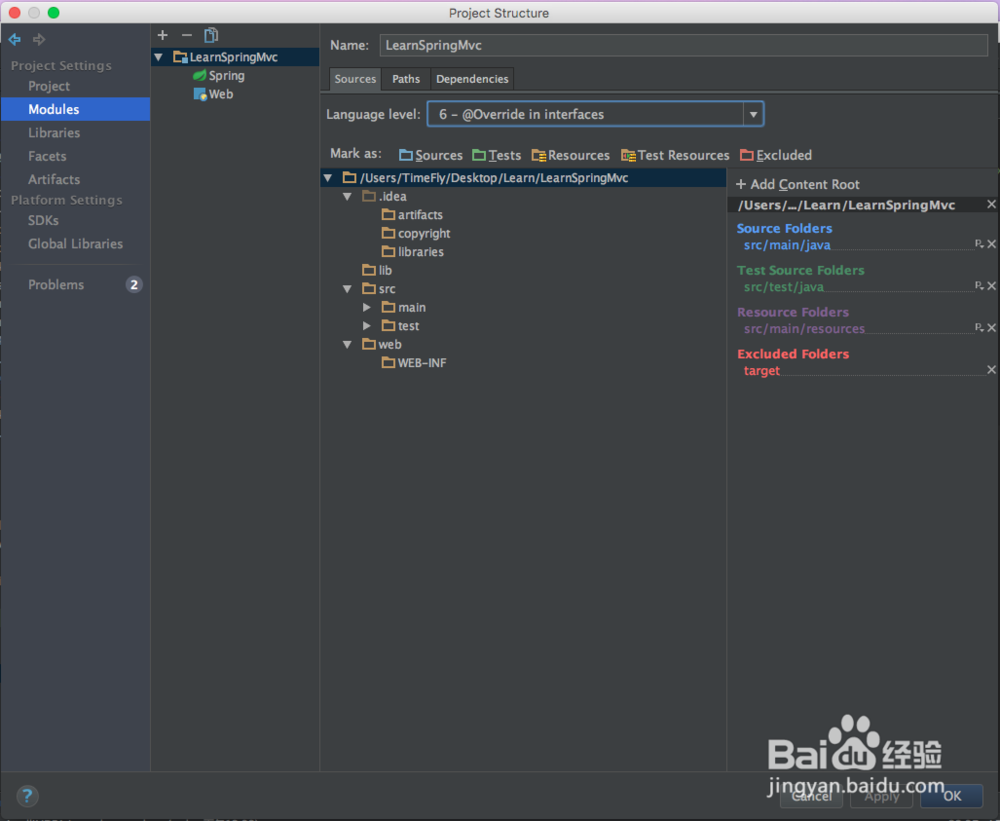Mark folder as Sources
The height and width of the screenshot is (821, 1000).
coord(430,155)
